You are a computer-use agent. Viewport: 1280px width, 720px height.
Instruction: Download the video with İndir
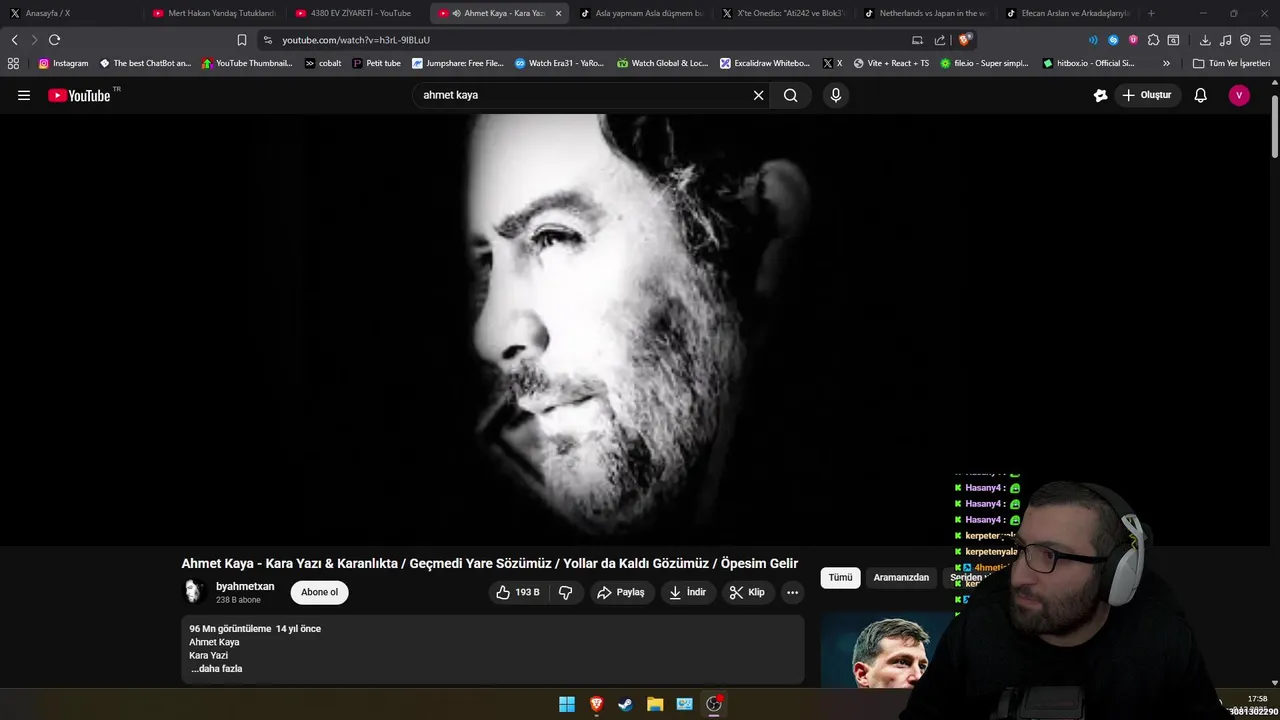click(x=688, y=592)
